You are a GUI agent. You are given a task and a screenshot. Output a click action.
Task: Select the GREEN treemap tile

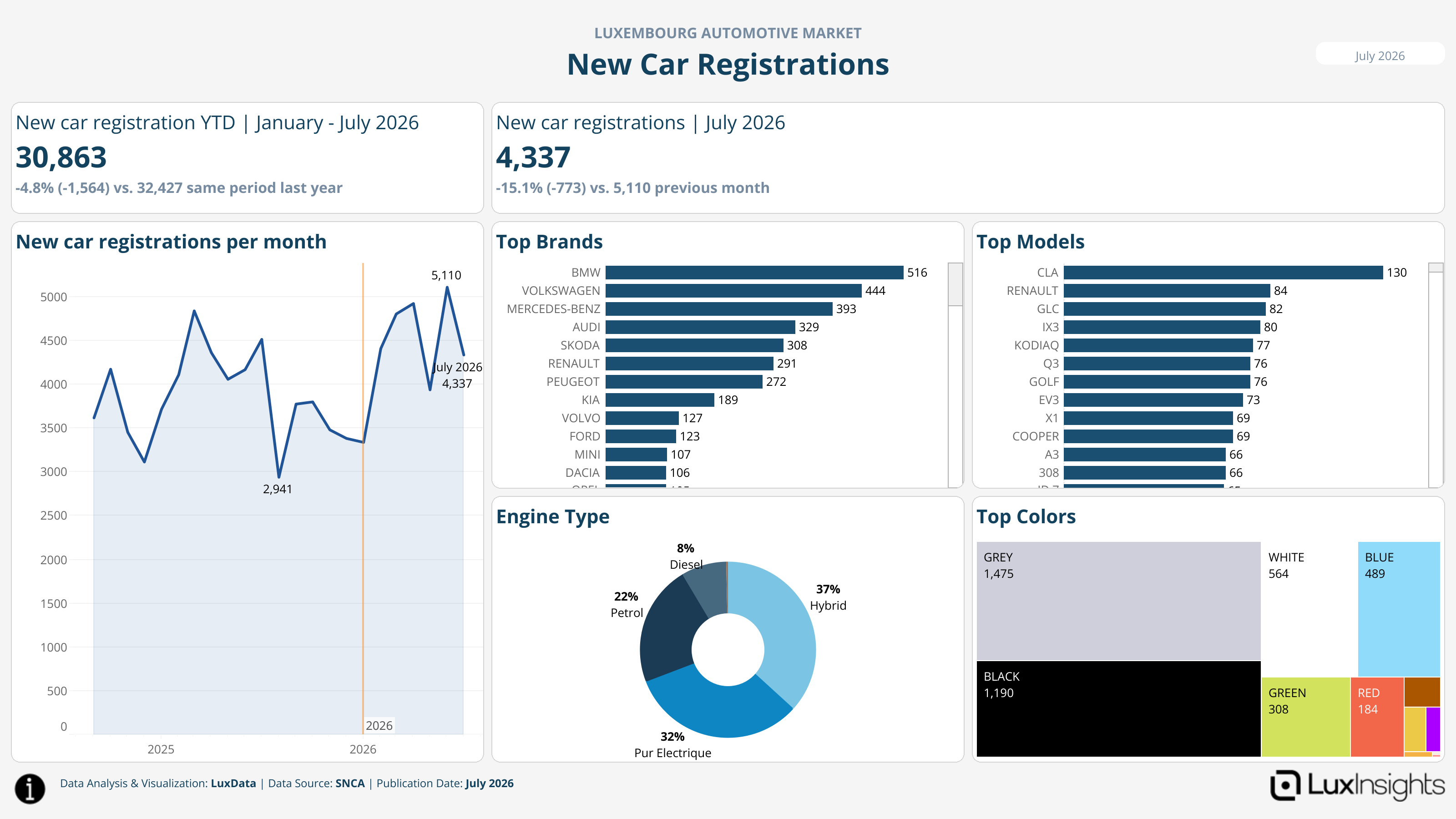click(x=1306, y=717)
